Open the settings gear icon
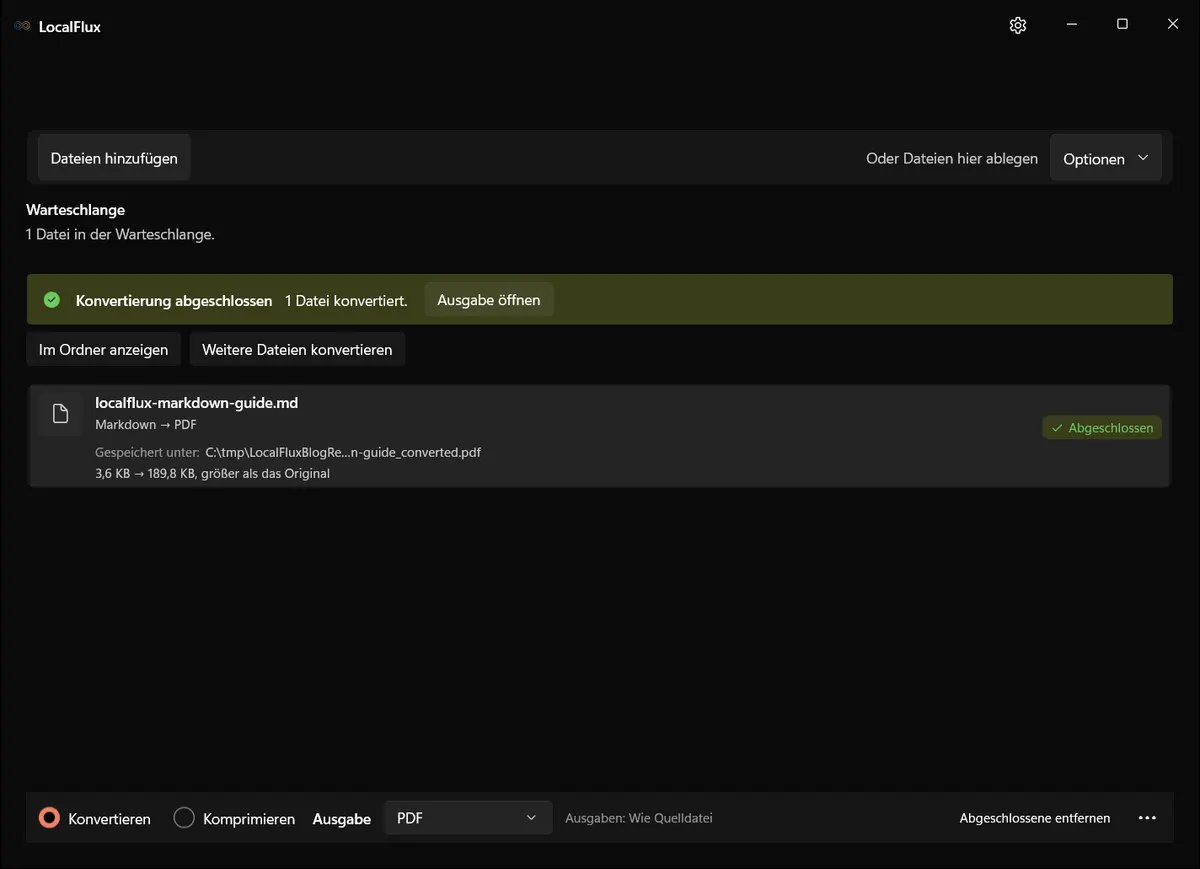 [1018, 25]
